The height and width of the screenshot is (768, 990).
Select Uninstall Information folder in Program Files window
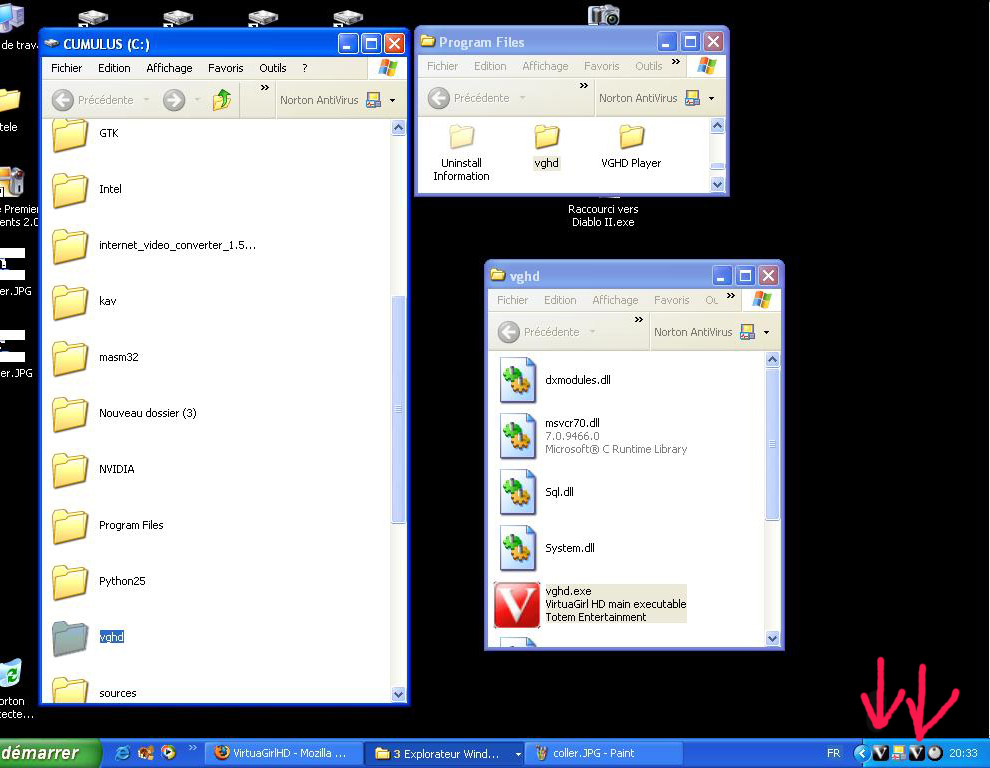[462, 153]
